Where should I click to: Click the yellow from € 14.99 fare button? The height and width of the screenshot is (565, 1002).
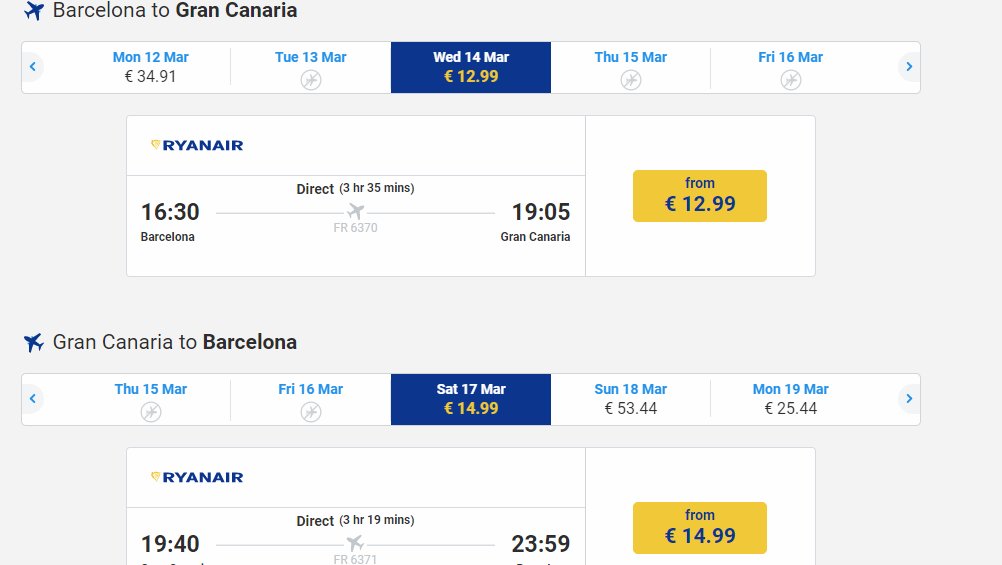[699, 528]
